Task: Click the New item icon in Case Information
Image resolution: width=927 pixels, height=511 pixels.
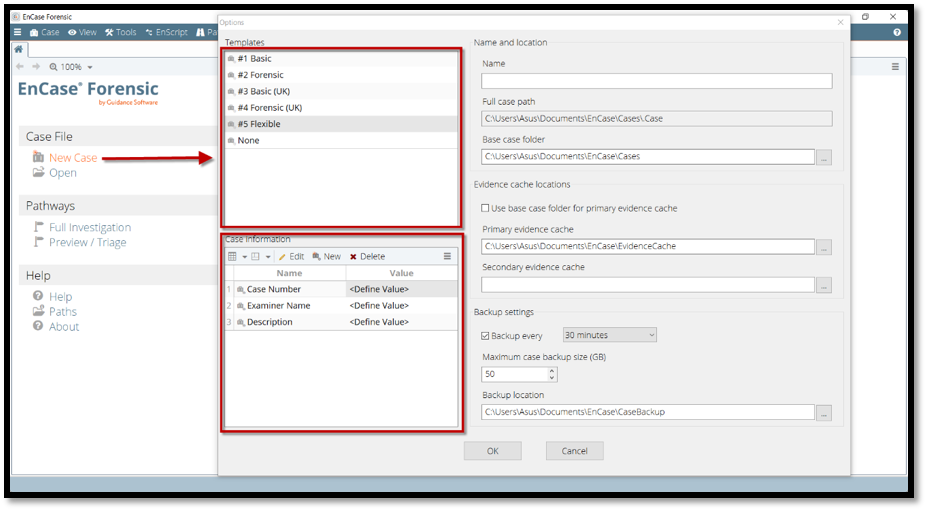Action: coord(317,257)
